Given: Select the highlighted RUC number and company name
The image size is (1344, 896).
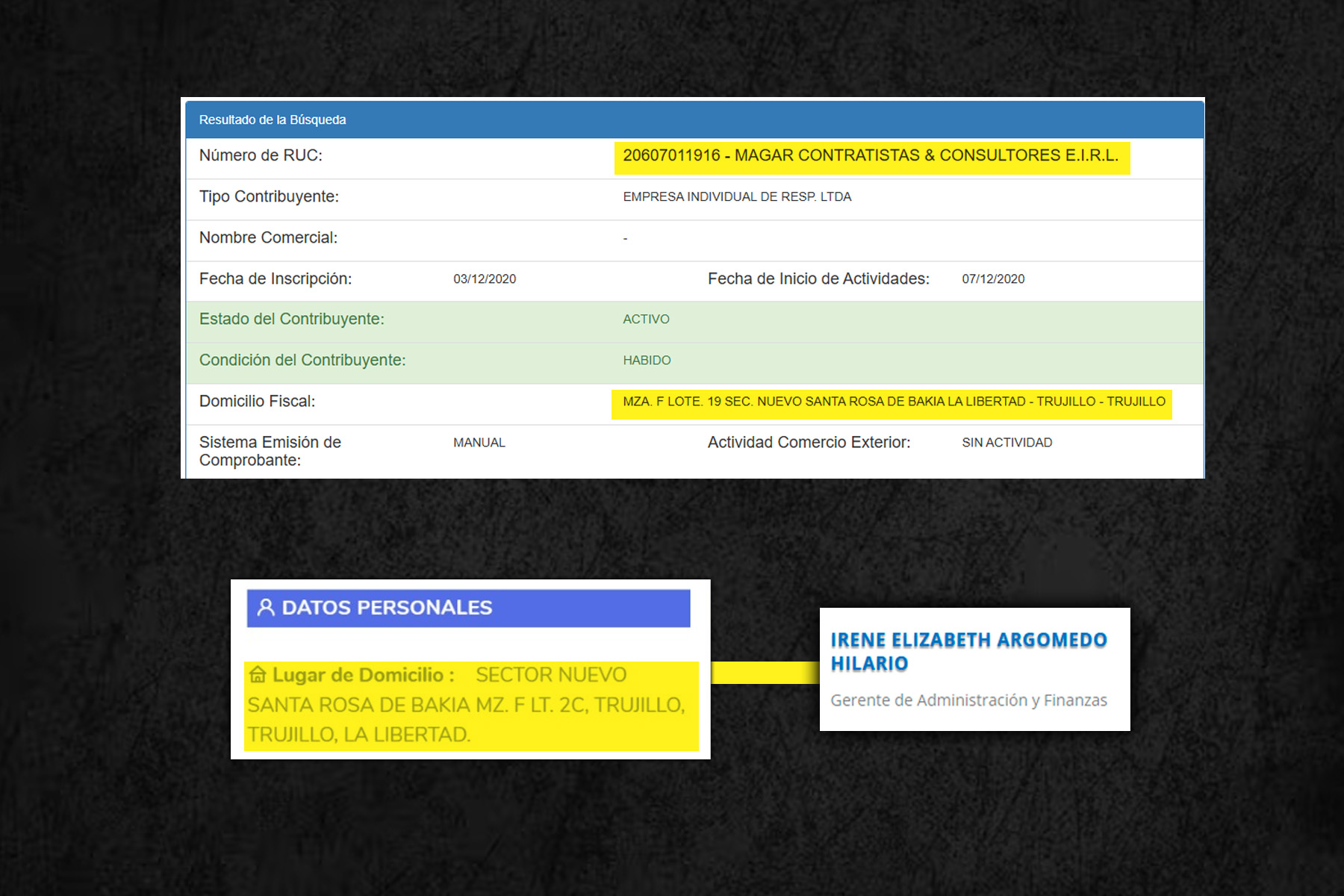Looking at the screenshot, I should coord(871,156).
